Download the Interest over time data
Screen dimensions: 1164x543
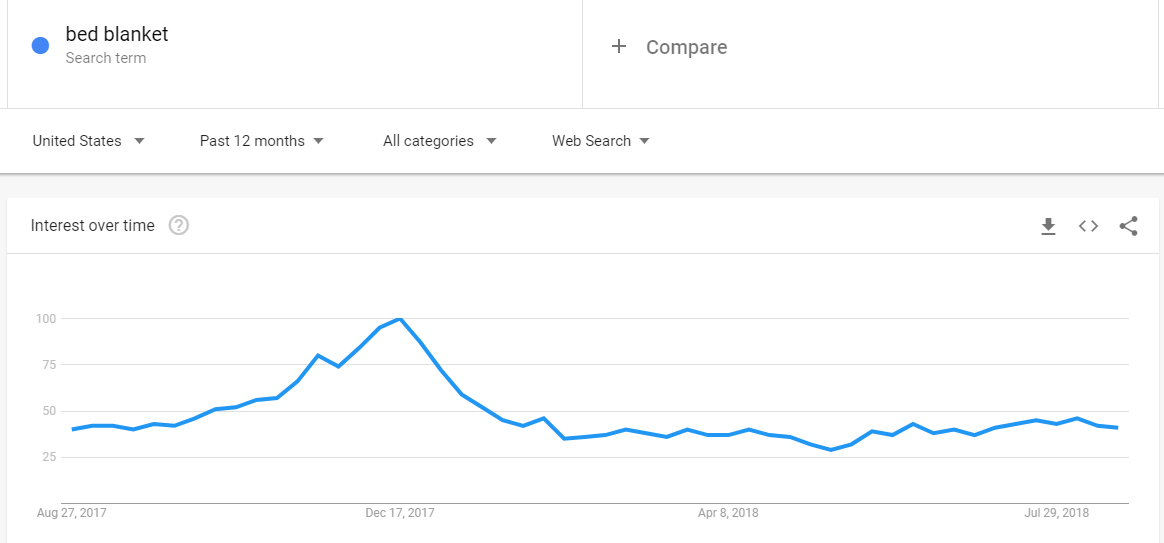pos(1048,226)
